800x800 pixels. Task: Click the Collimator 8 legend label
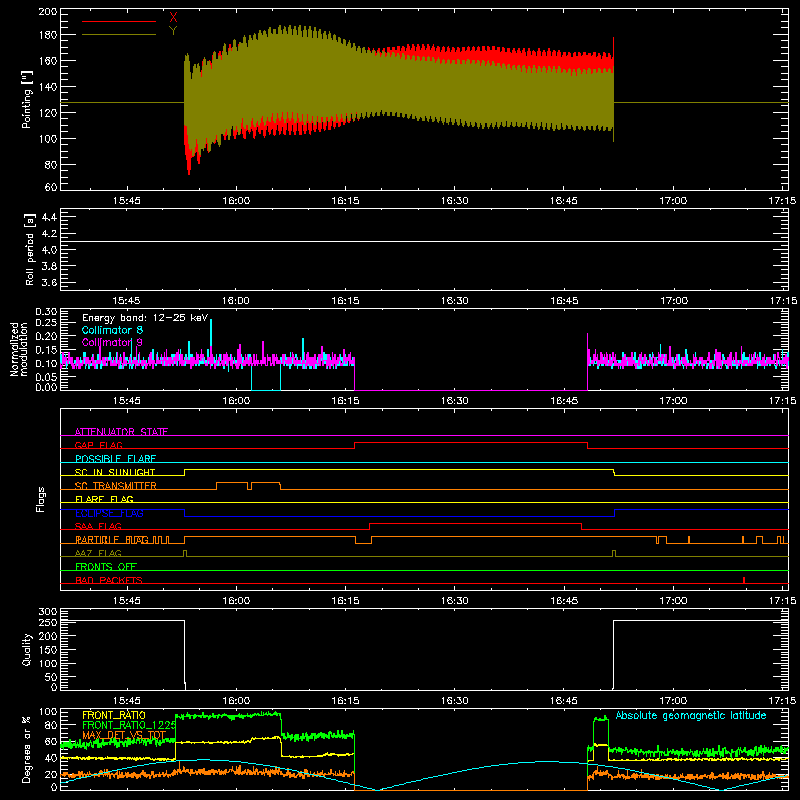click(112, 330)
